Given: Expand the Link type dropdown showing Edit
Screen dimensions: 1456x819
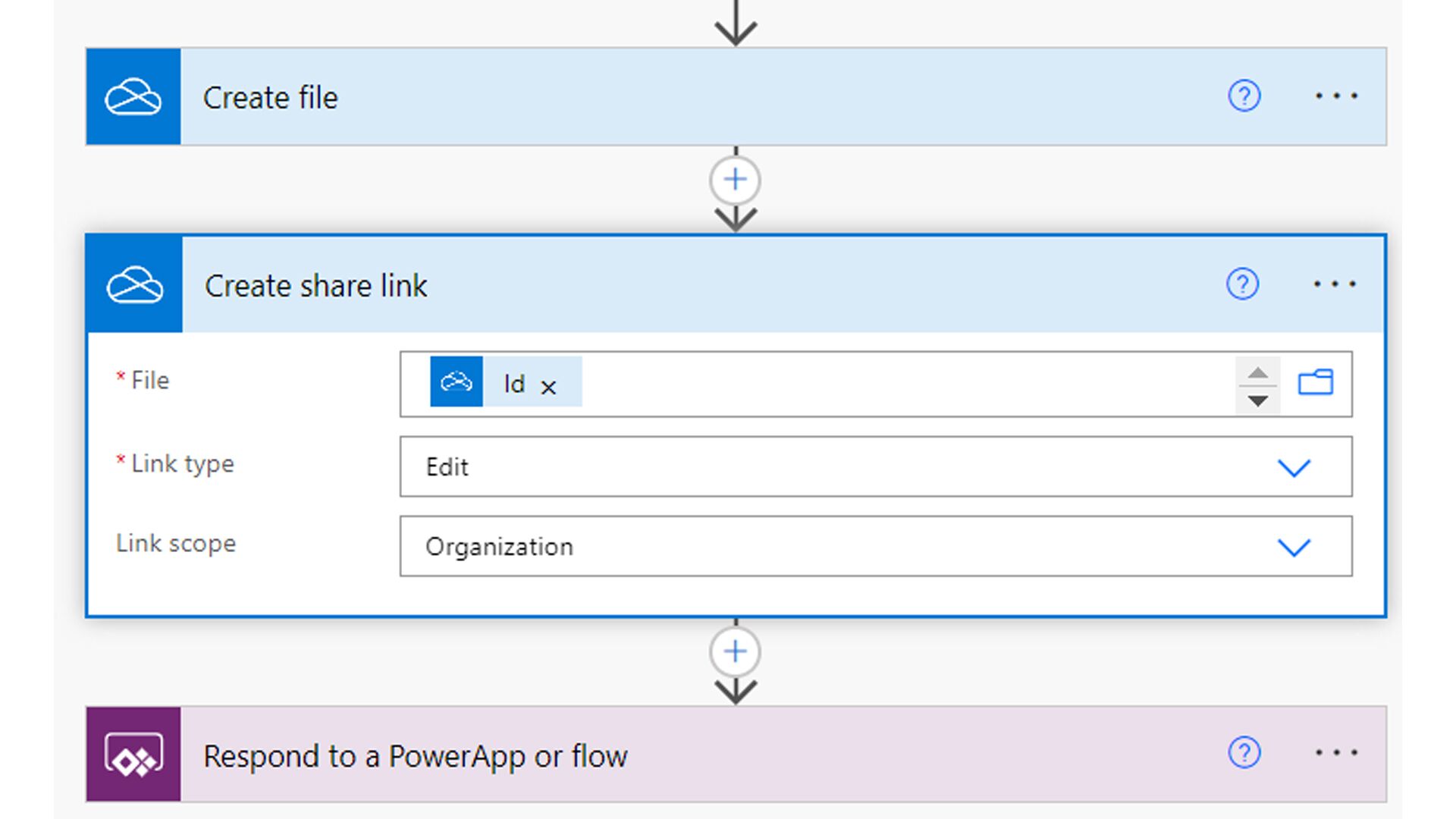Looking at the screenshot, I should click(1293, 467).
